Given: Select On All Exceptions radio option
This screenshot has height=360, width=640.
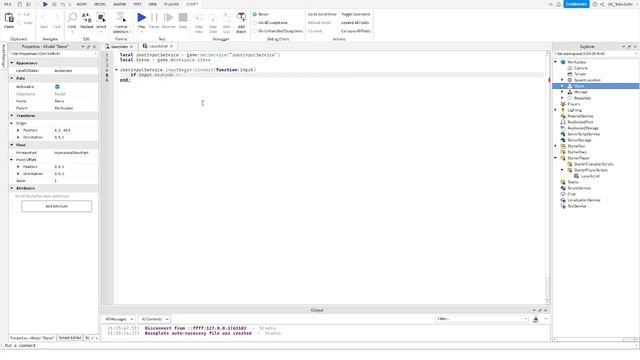Looking at the screenshot, I should (255, 23).
